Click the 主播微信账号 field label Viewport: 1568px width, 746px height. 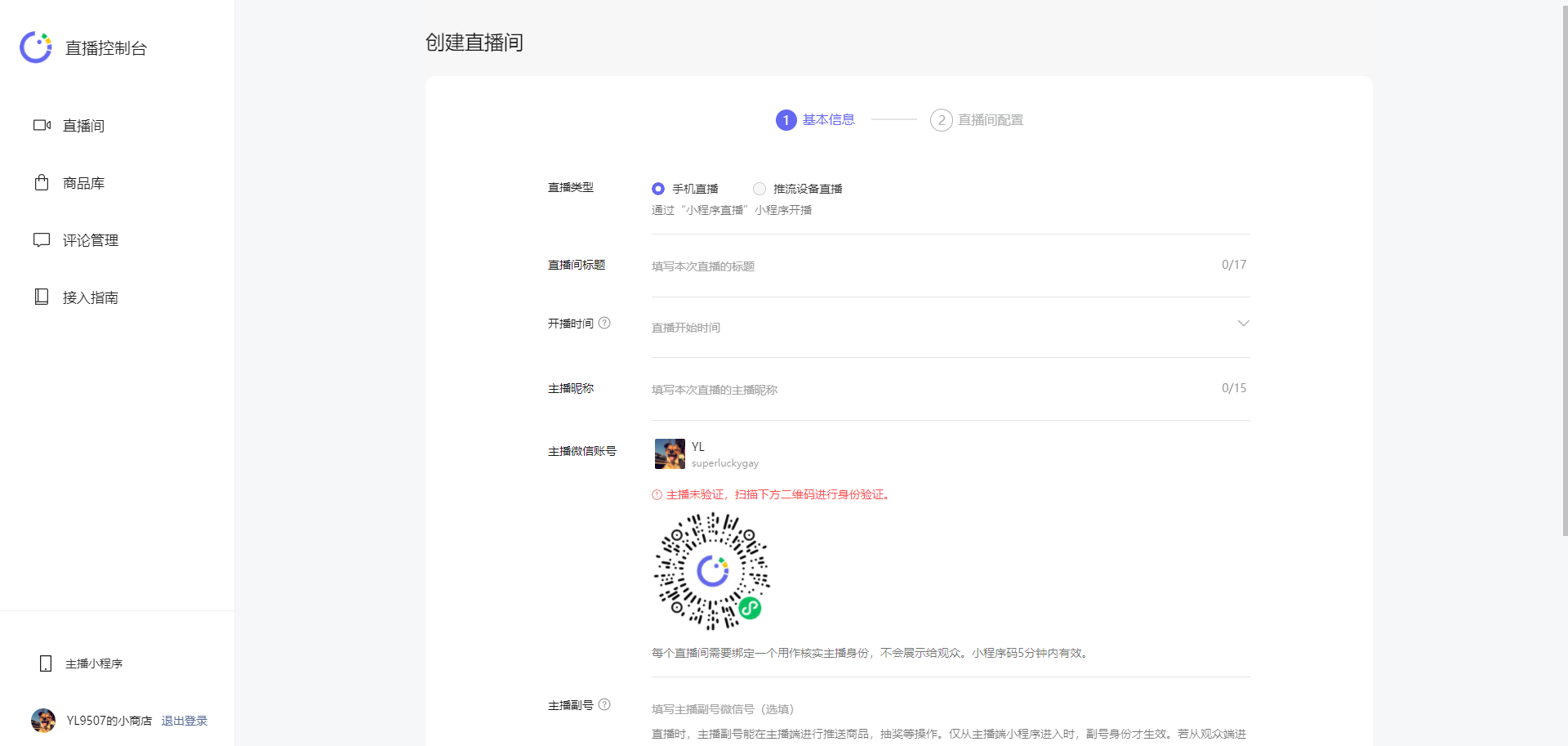(x=582, y=451)
